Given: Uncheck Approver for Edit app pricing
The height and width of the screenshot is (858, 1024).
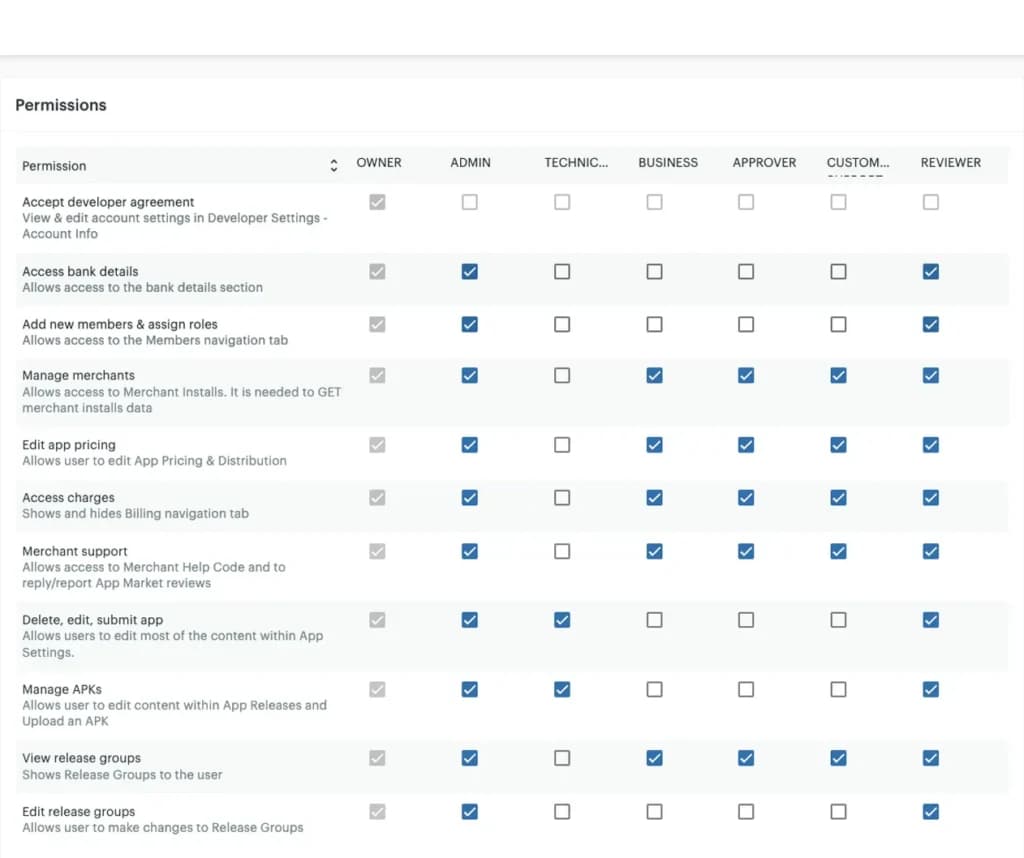Looking at the screenshot, I should pos(746,445).
